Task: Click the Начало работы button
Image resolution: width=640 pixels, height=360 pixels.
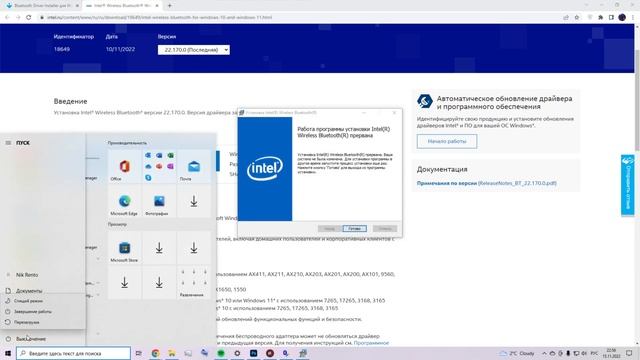Action: 447,141
